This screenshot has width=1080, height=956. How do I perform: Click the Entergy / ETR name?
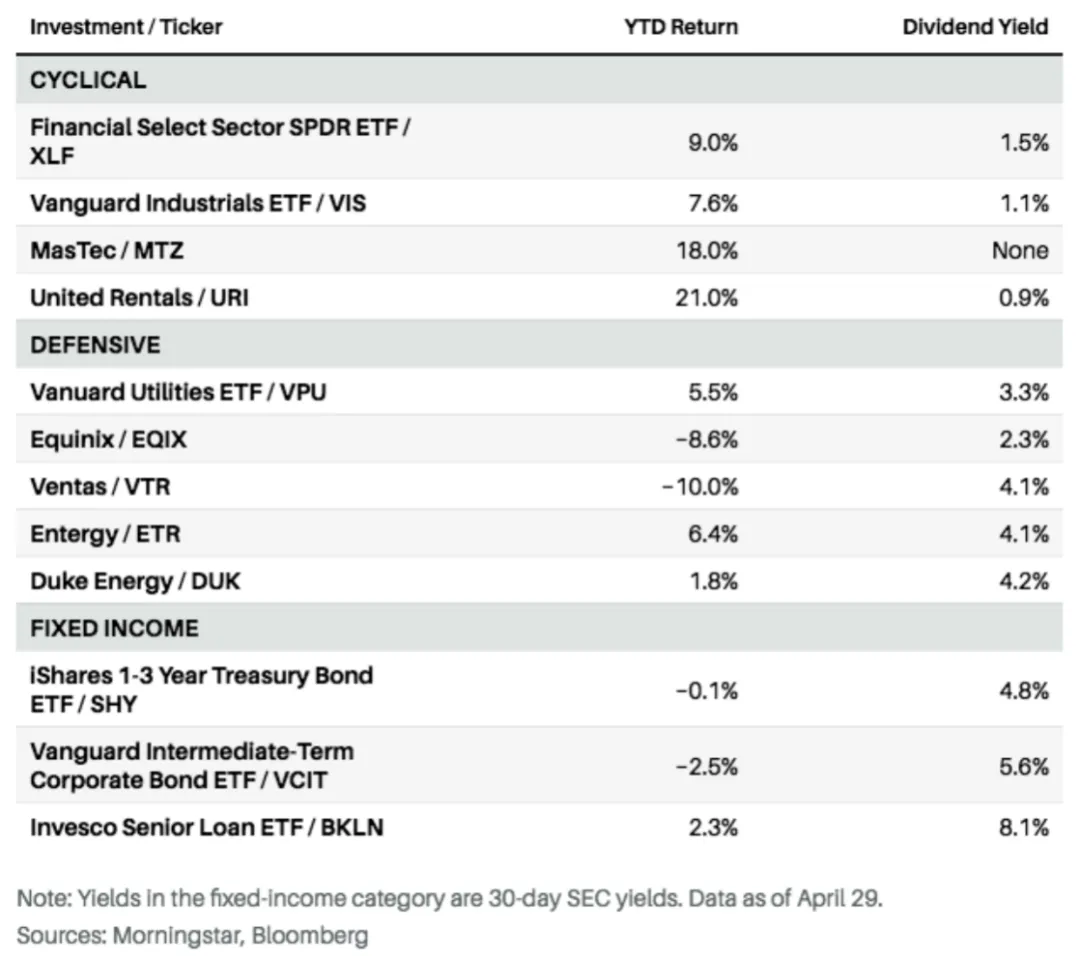[x=105, y=534]
